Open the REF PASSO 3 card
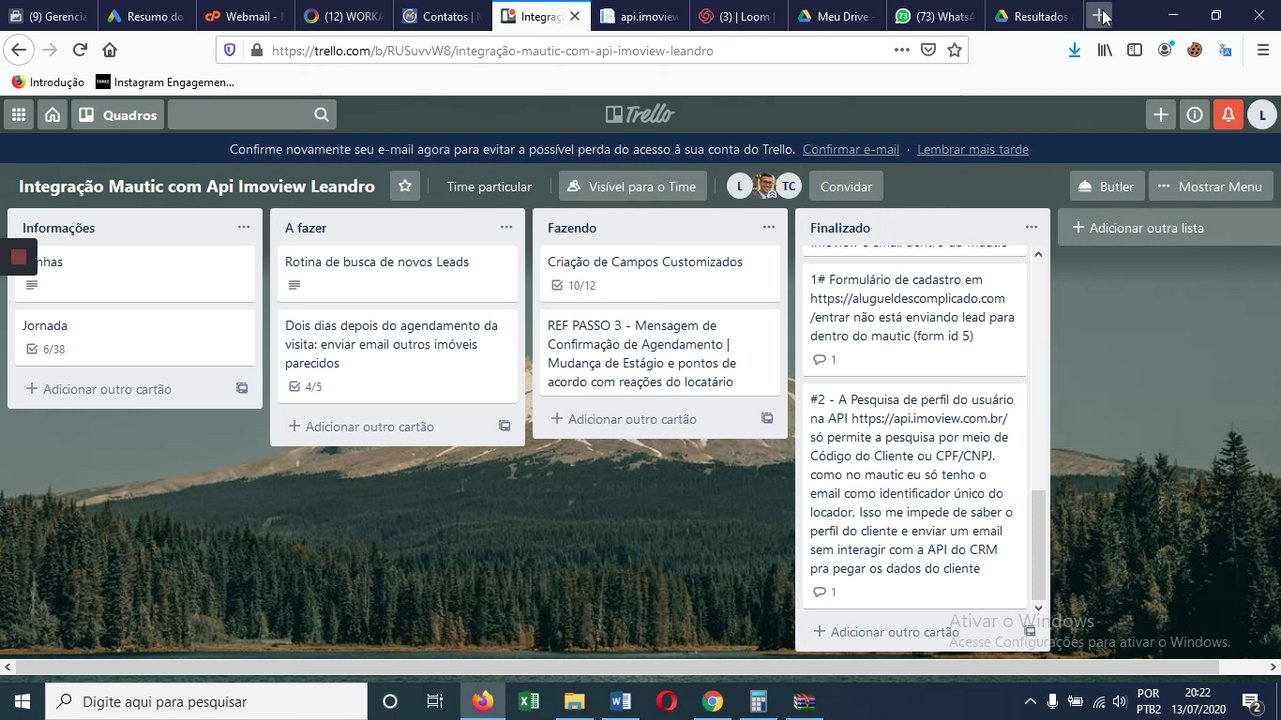The image size is (1281, 720). [660, 353]
